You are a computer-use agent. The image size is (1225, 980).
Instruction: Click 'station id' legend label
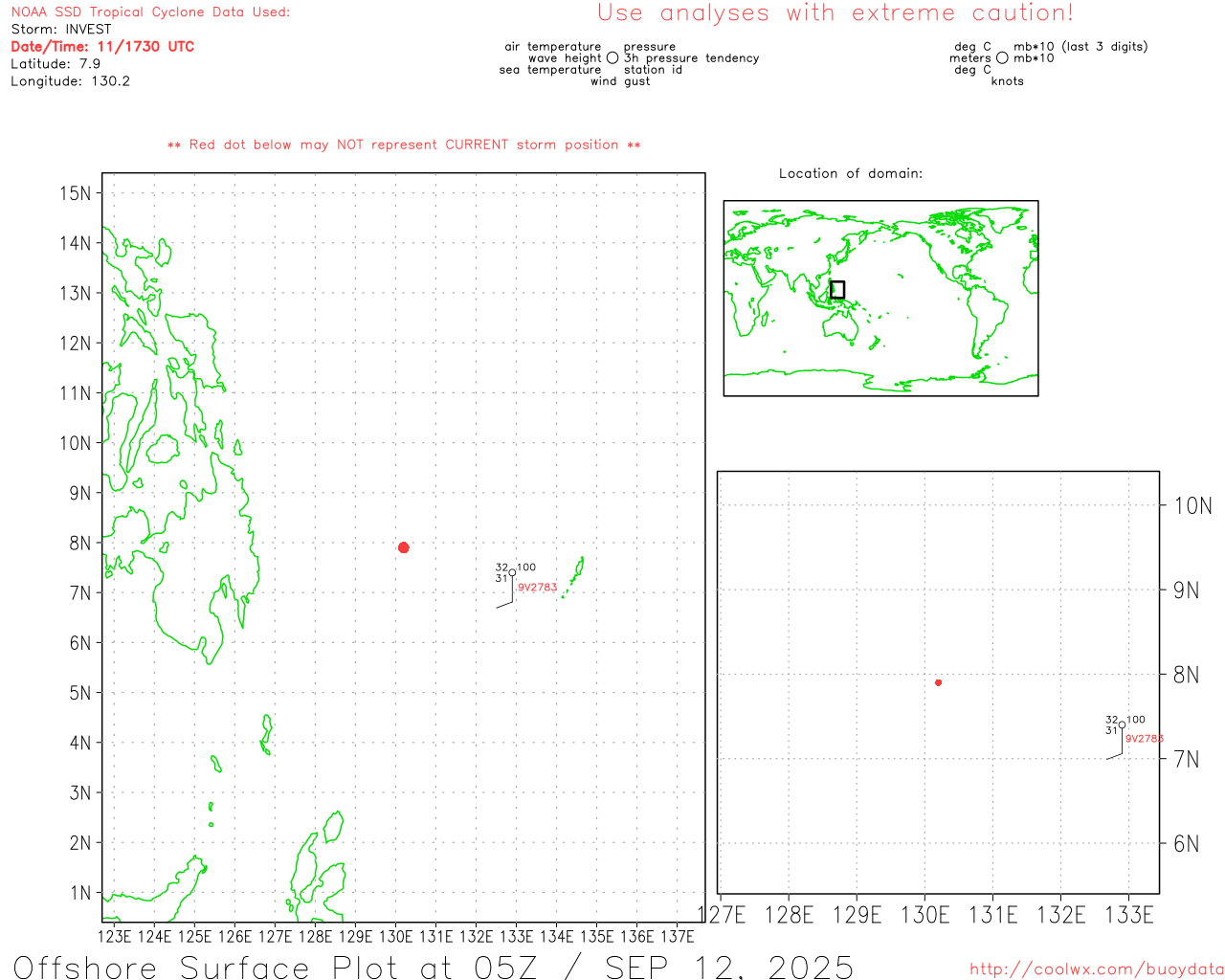(654, 70)
